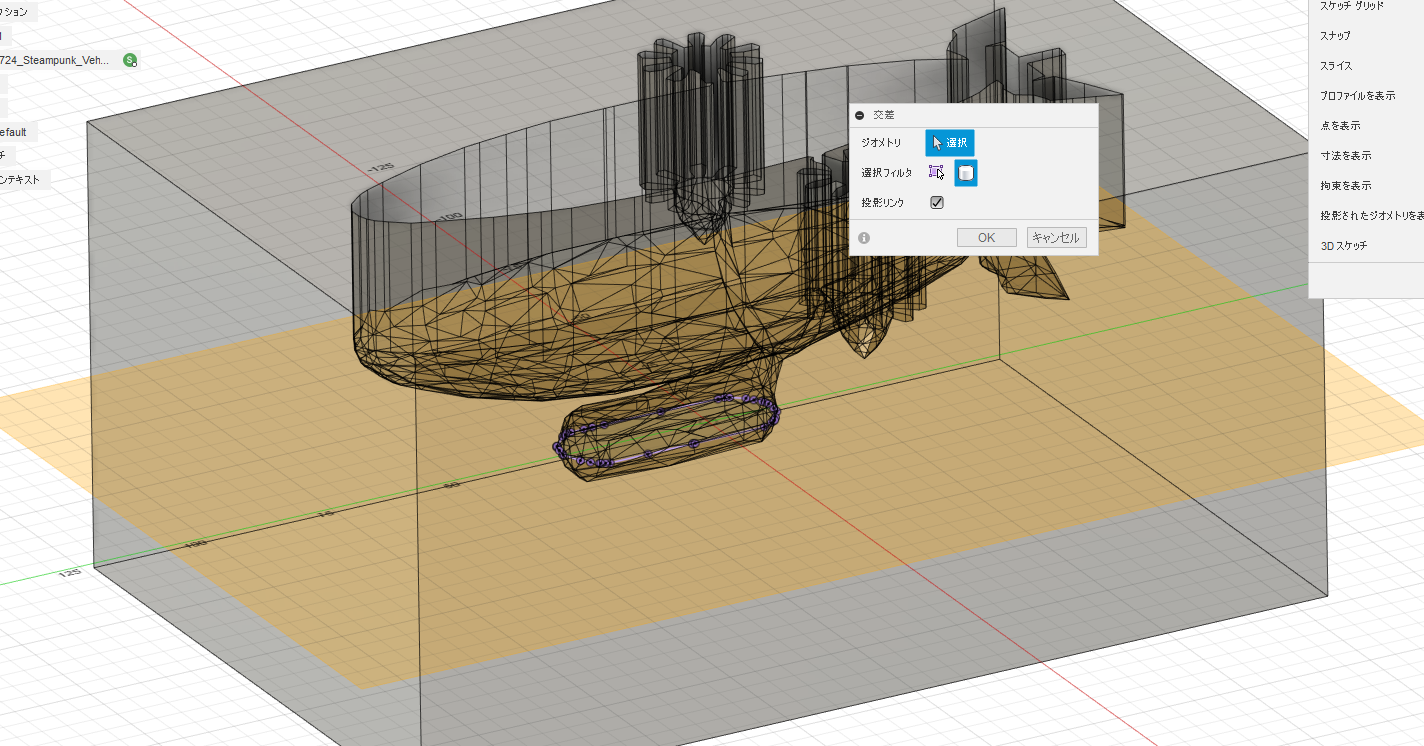Toggle スケッチ グリッド in the sketch palette

point(1351,6)
